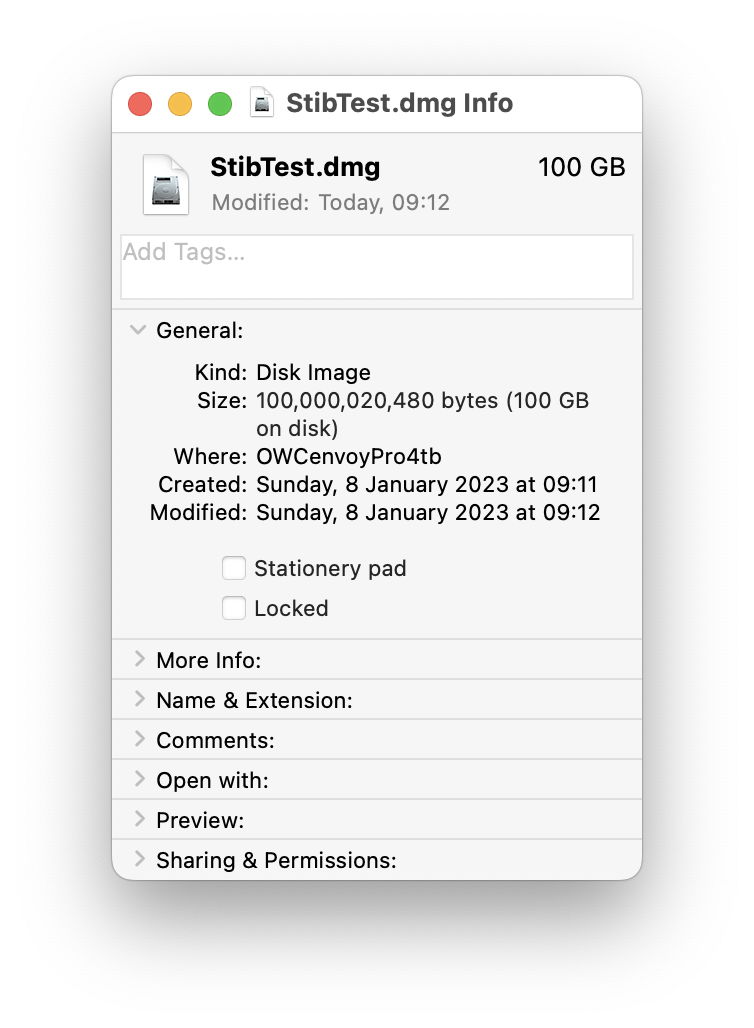Expand the Comments section
This screenshot has width=754, height=1028.
139,739
